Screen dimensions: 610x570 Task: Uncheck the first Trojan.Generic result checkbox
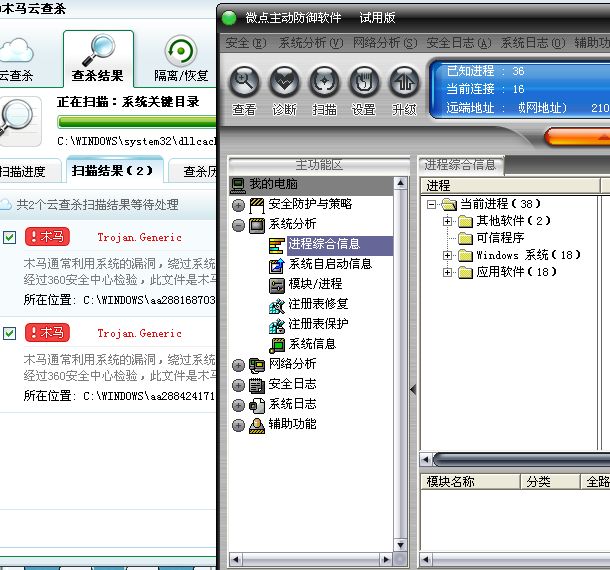[x=9, y=237]
